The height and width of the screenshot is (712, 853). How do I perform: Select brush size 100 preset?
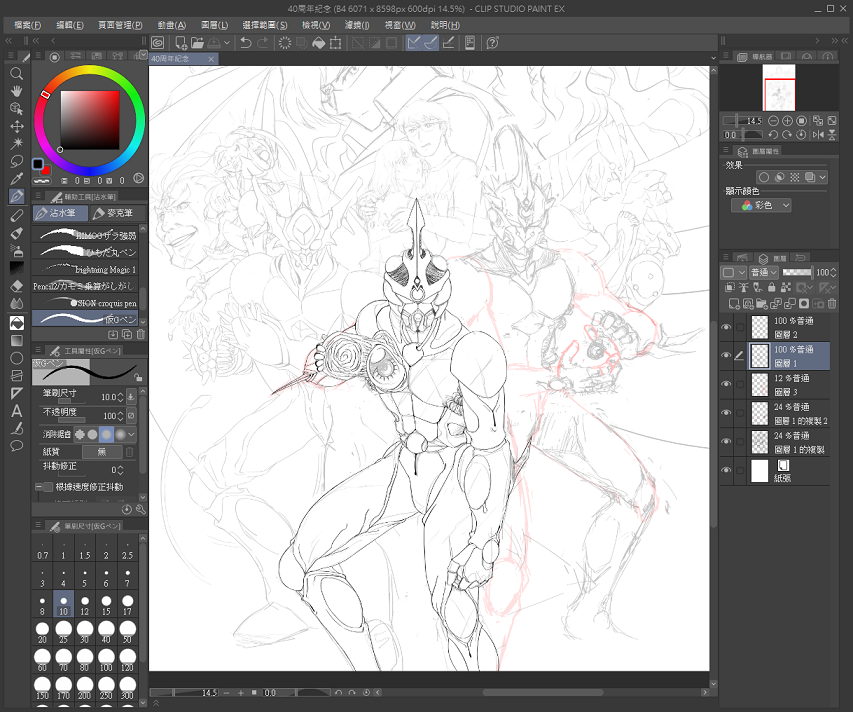coord(106,660)
